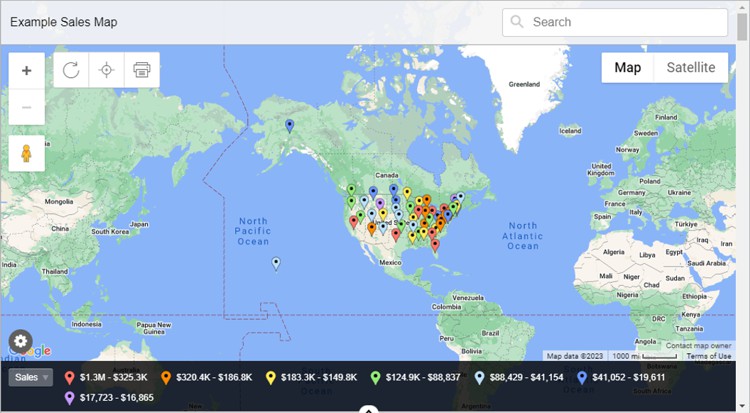Open the settings gear on map

pos(20,341)
